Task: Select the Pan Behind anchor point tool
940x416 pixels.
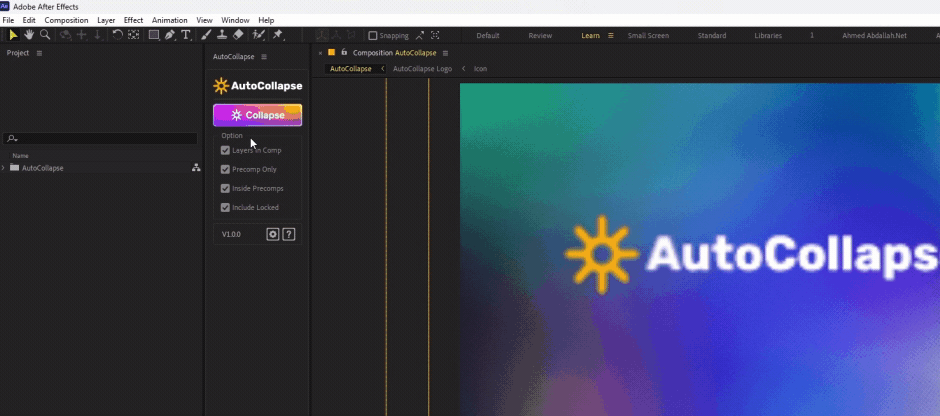Action: point(133,35)
